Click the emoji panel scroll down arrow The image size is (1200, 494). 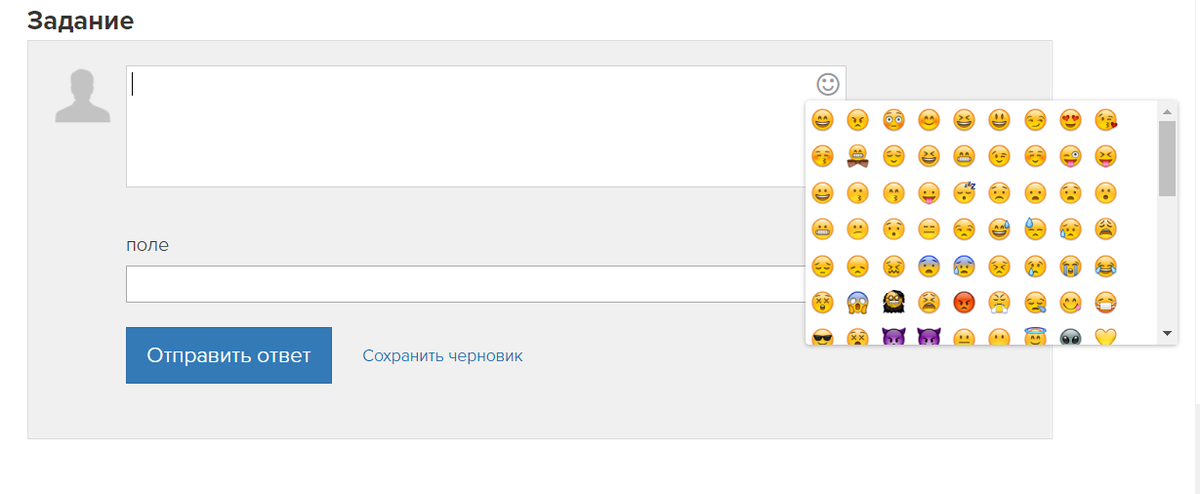[x=1167, y=333]
